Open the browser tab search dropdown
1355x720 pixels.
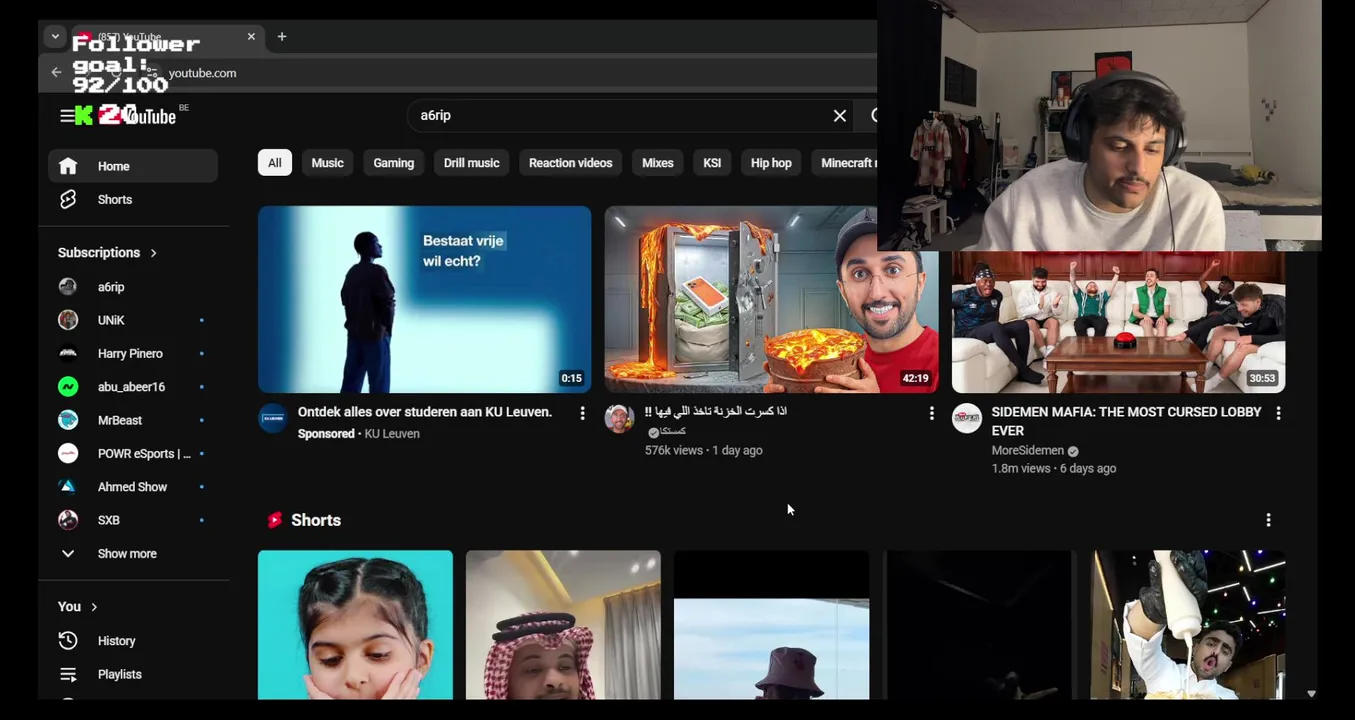coord(55,36)
